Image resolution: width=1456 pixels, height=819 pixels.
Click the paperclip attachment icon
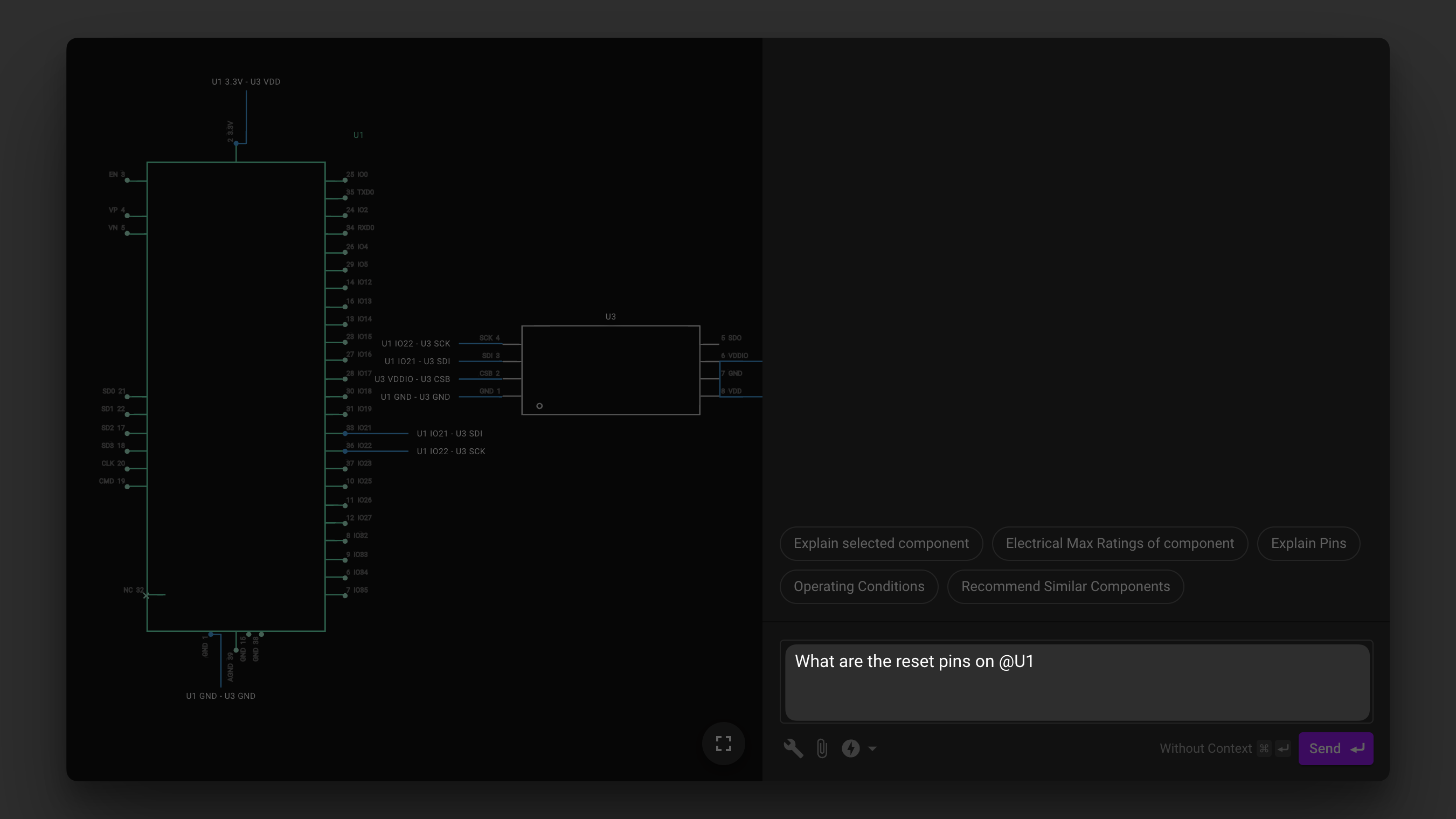tap(822, 748)
